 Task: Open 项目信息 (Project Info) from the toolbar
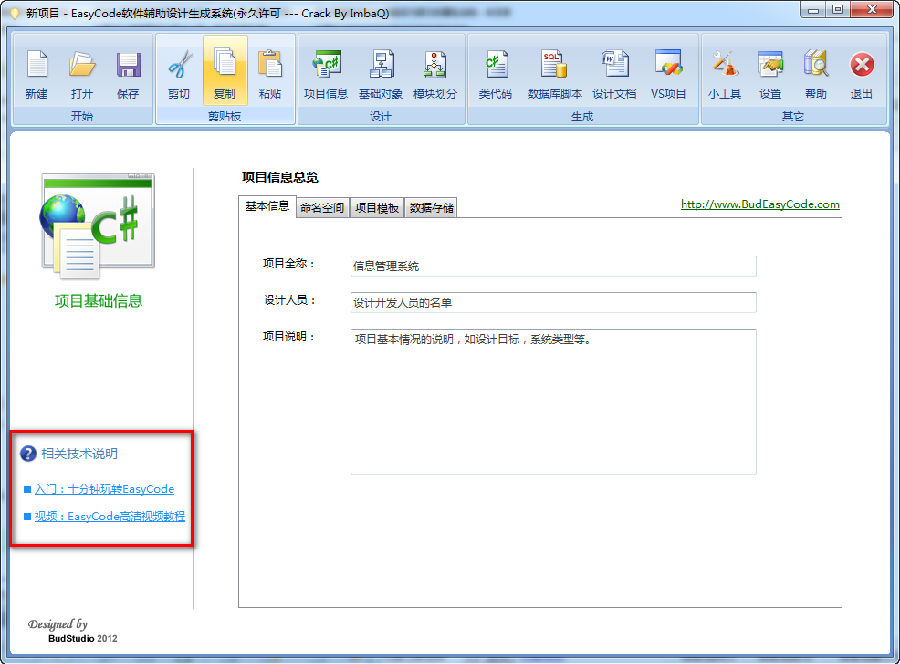(326, 74)
